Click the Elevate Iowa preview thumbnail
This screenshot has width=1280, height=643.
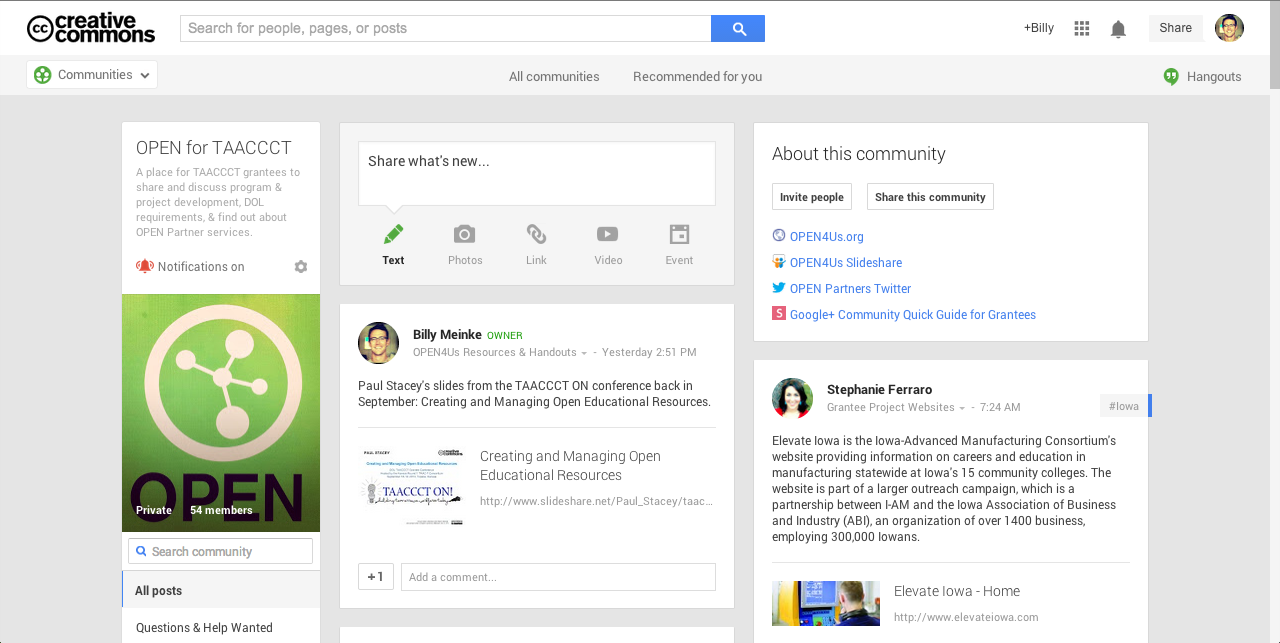826,603
